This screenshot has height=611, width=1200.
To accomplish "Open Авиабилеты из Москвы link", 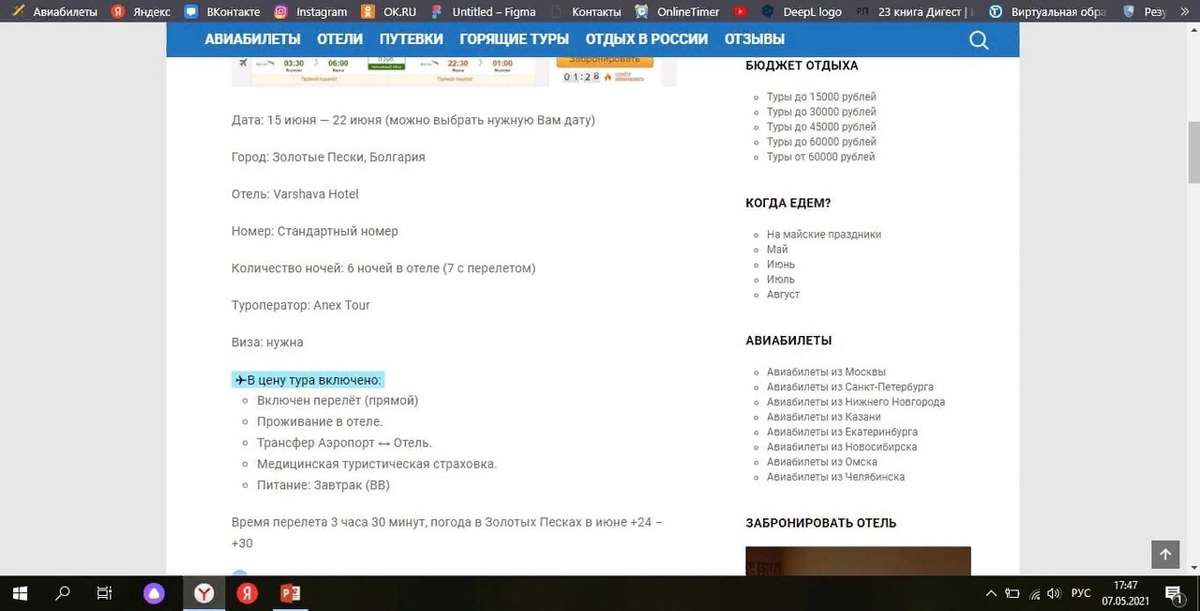I will pos(826,372).
